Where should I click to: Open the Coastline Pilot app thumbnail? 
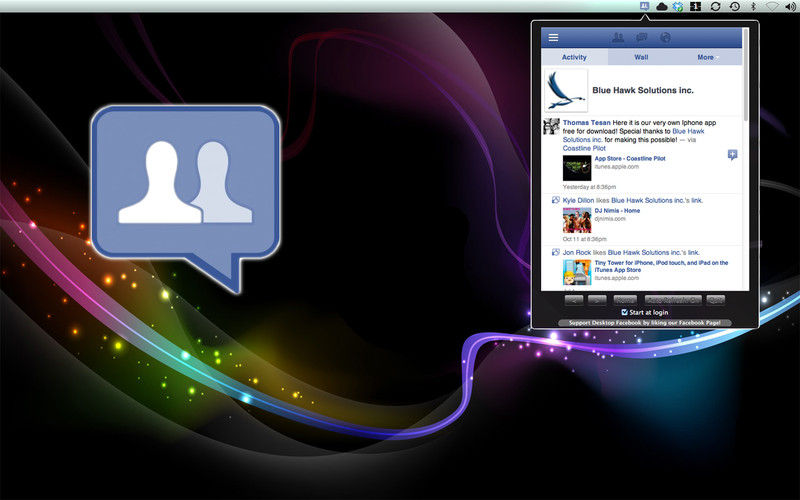pos(577,168)
